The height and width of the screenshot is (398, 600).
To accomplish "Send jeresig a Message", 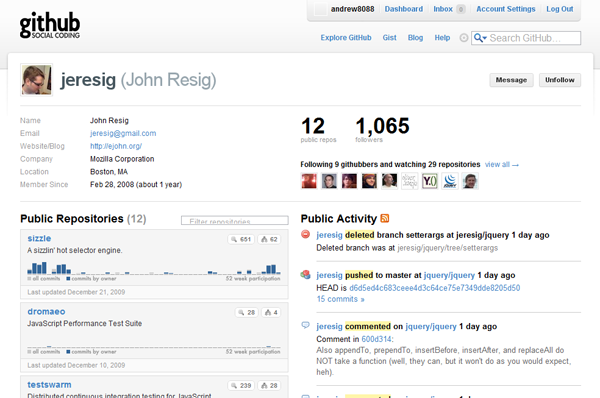I will coord(511,80).
